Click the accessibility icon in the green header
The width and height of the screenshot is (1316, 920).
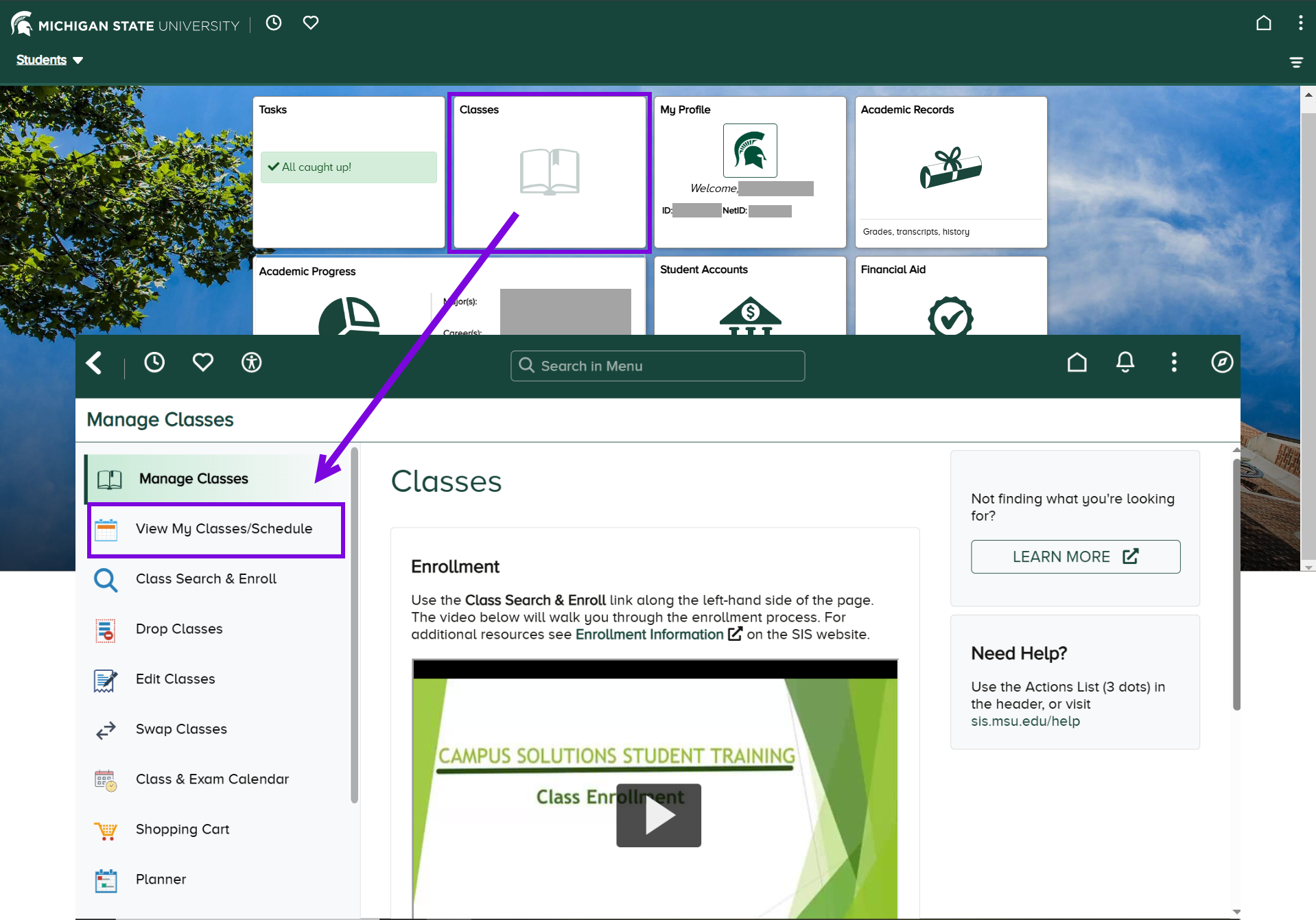(x=252, y=362)
